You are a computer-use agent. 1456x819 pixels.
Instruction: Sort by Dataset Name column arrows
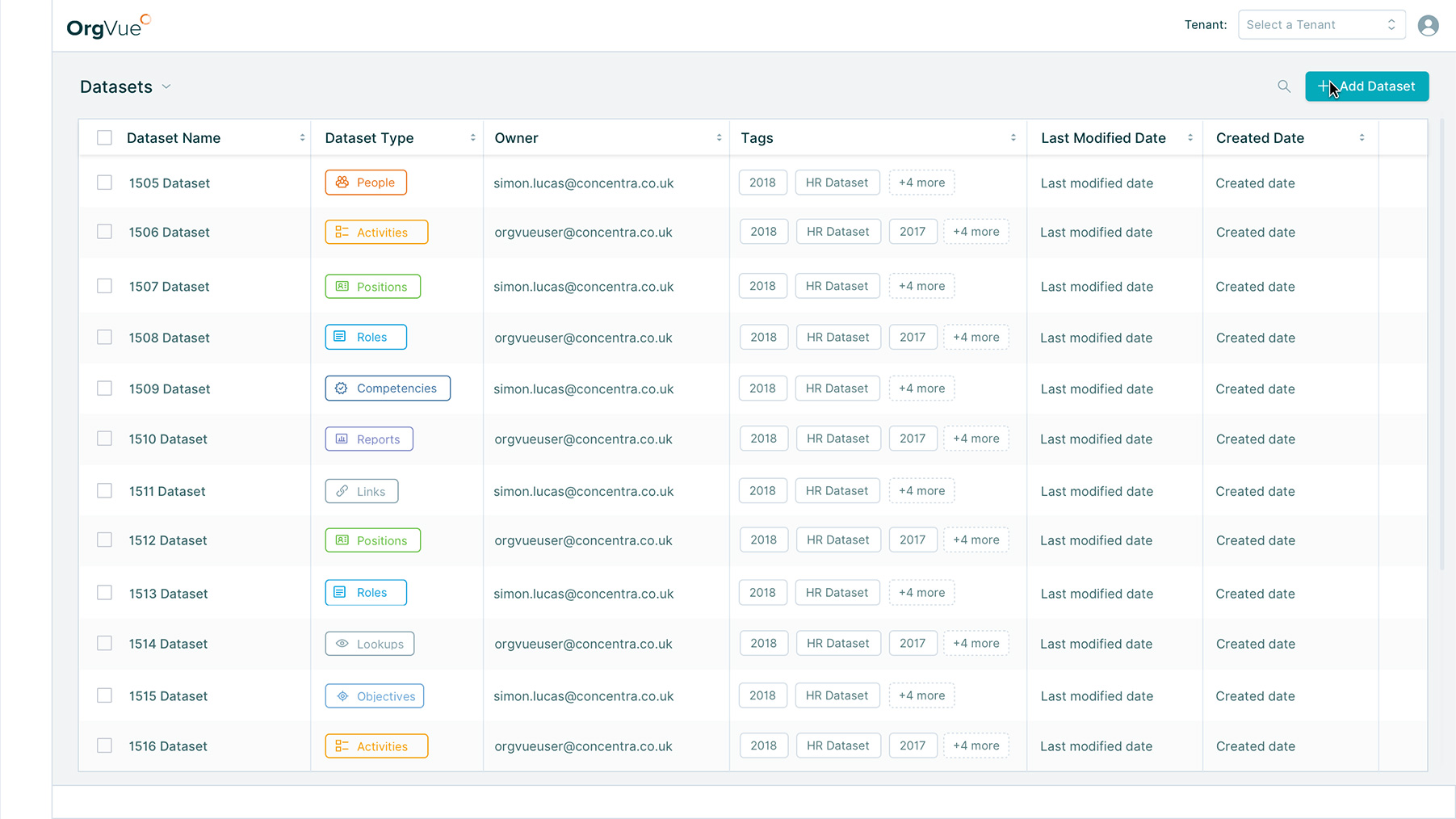pos(302,138)
